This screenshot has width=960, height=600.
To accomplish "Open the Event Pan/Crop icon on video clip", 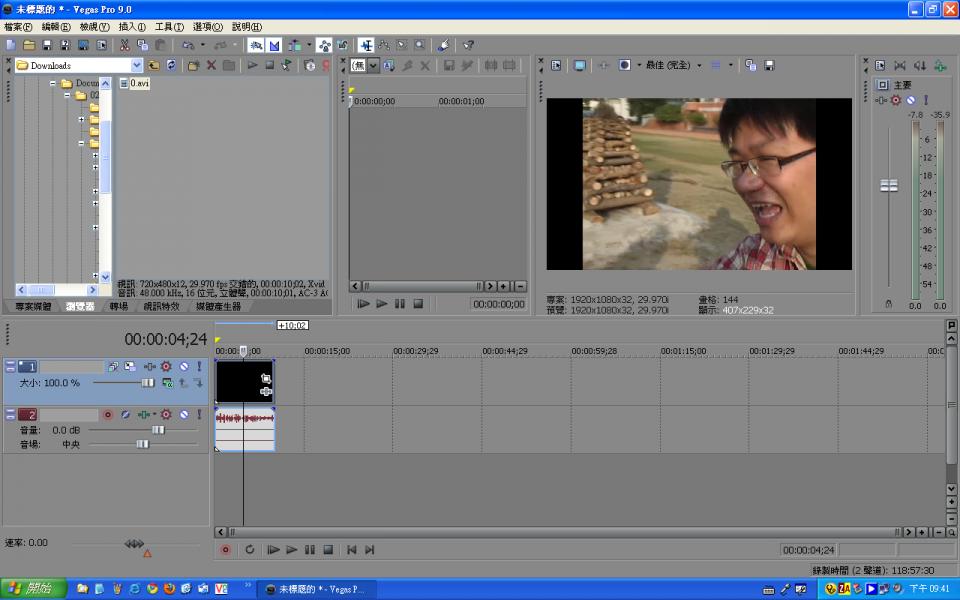I will point(266,378).
